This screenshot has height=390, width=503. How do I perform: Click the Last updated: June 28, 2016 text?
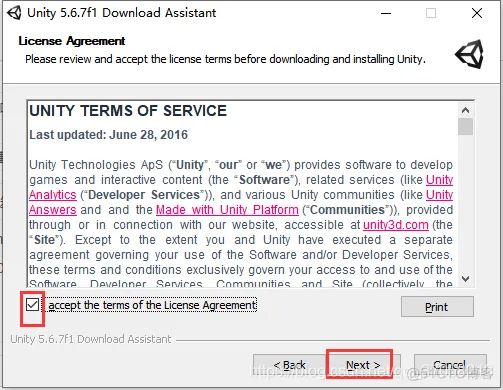tap(109, 135)
